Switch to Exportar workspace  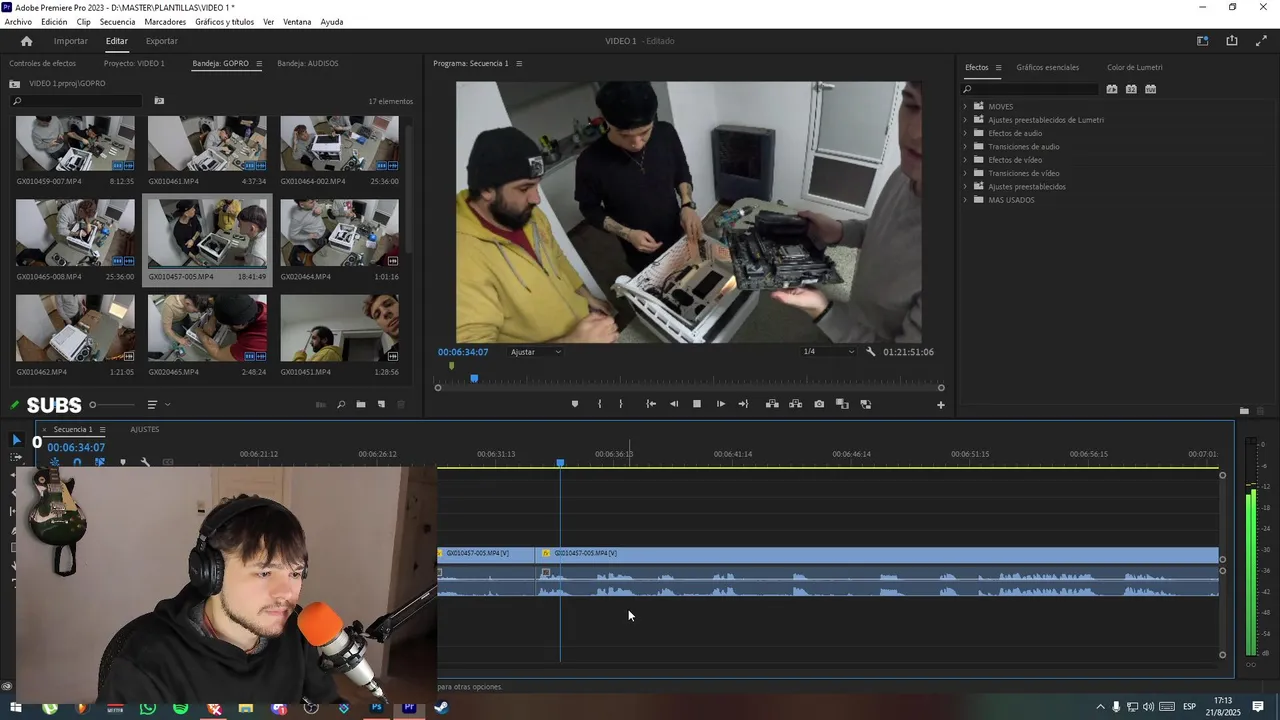(x=161, y=41)
